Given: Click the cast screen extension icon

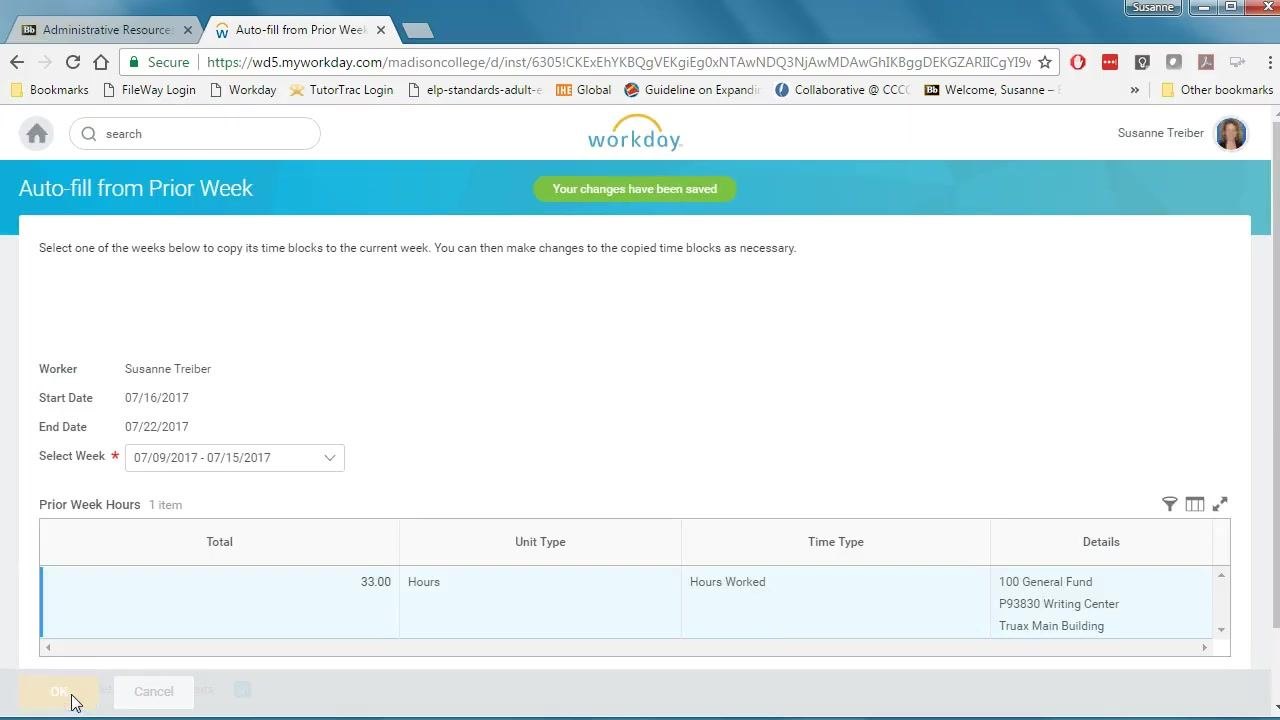Looking at the screenshot, I should tap(1238, 62).
